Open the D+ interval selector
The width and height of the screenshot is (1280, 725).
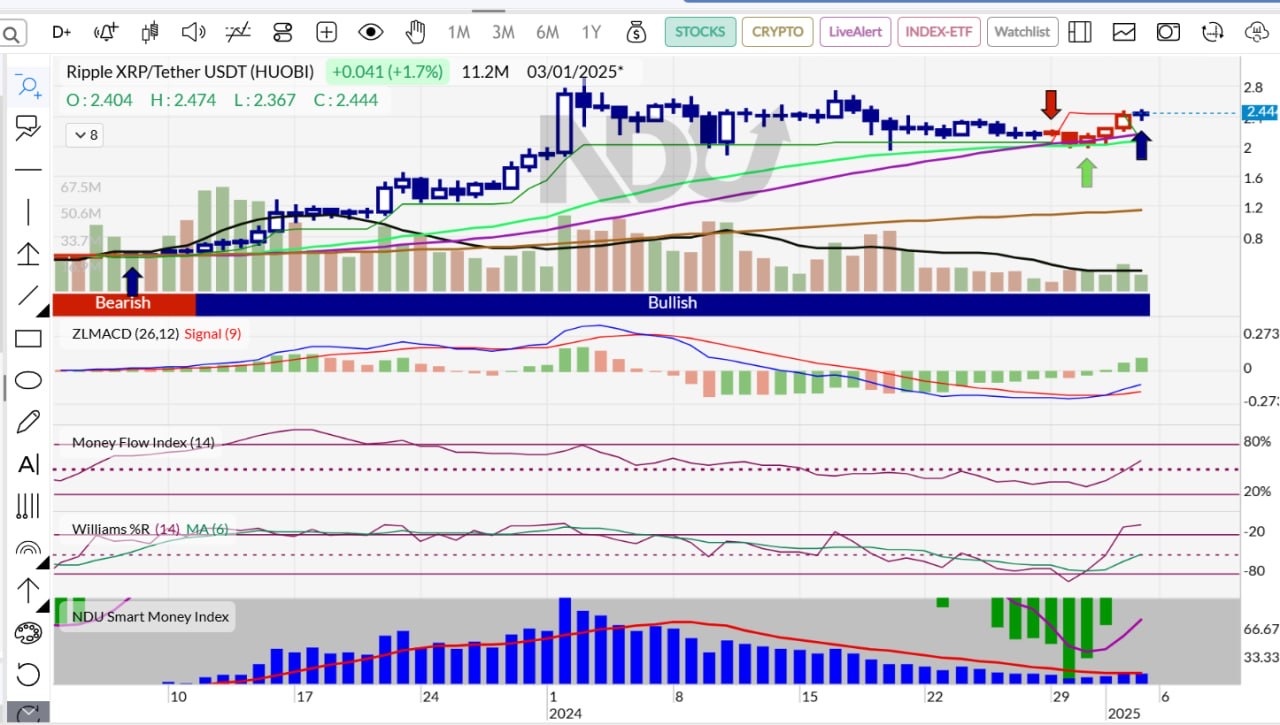[x=61, y=32]
